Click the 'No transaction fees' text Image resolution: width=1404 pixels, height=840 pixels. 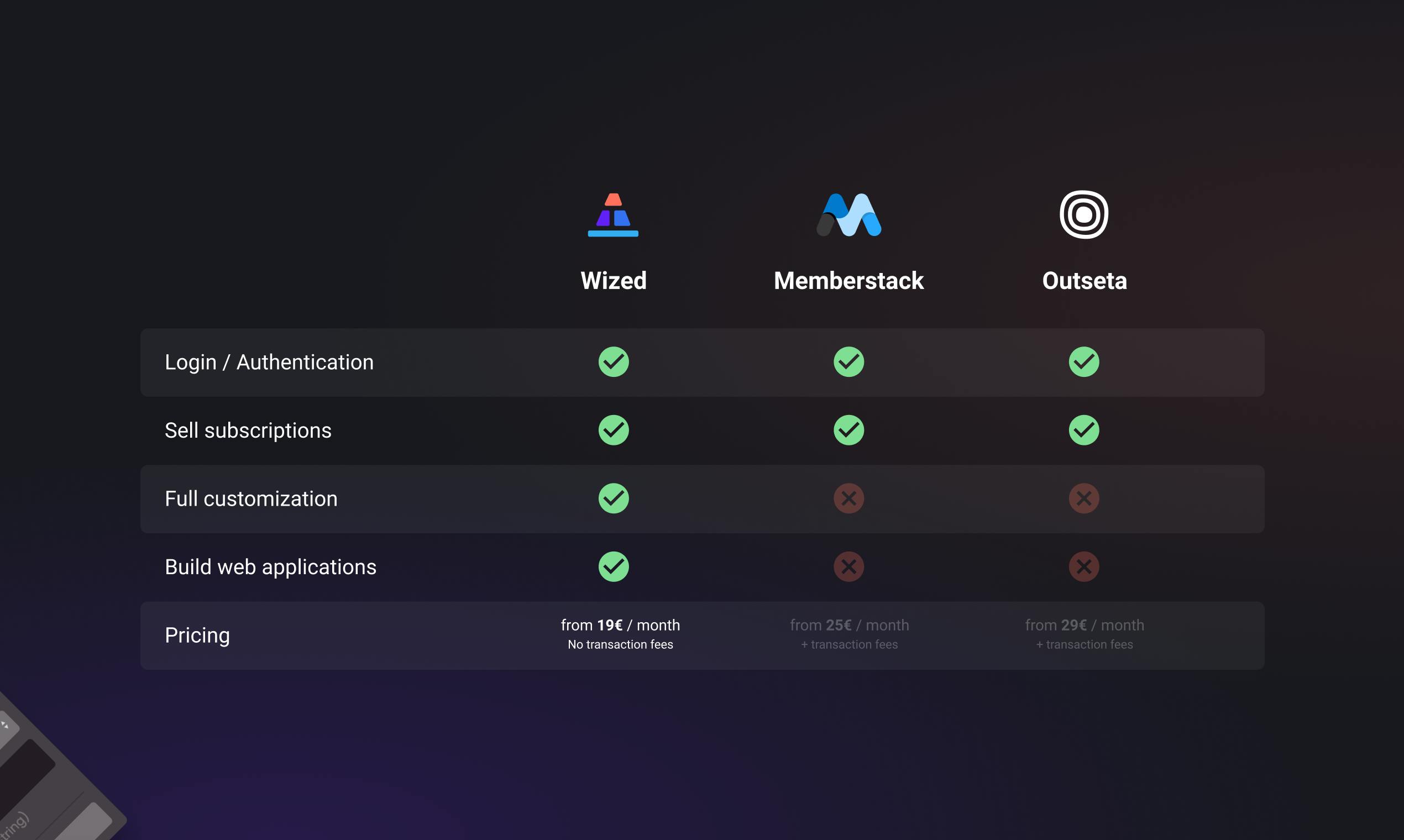click(x=621, y=645)
